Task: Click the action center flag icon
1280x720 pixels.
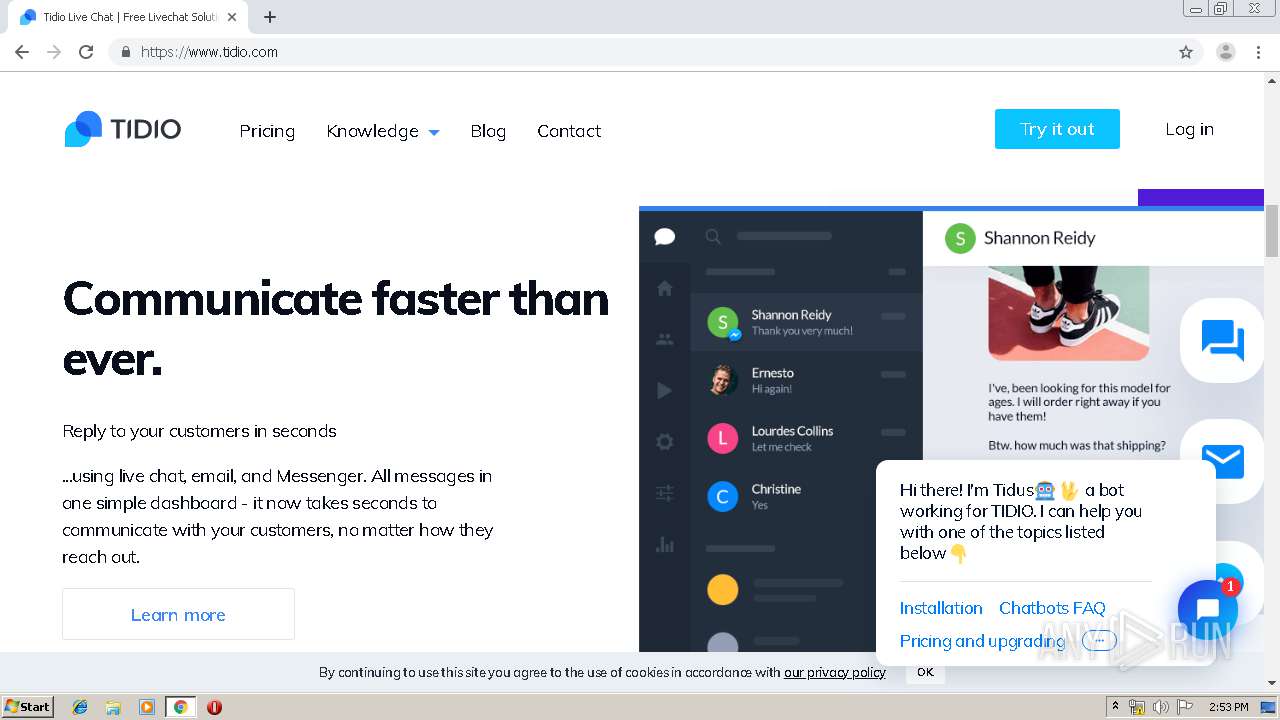Action: 1185,707
